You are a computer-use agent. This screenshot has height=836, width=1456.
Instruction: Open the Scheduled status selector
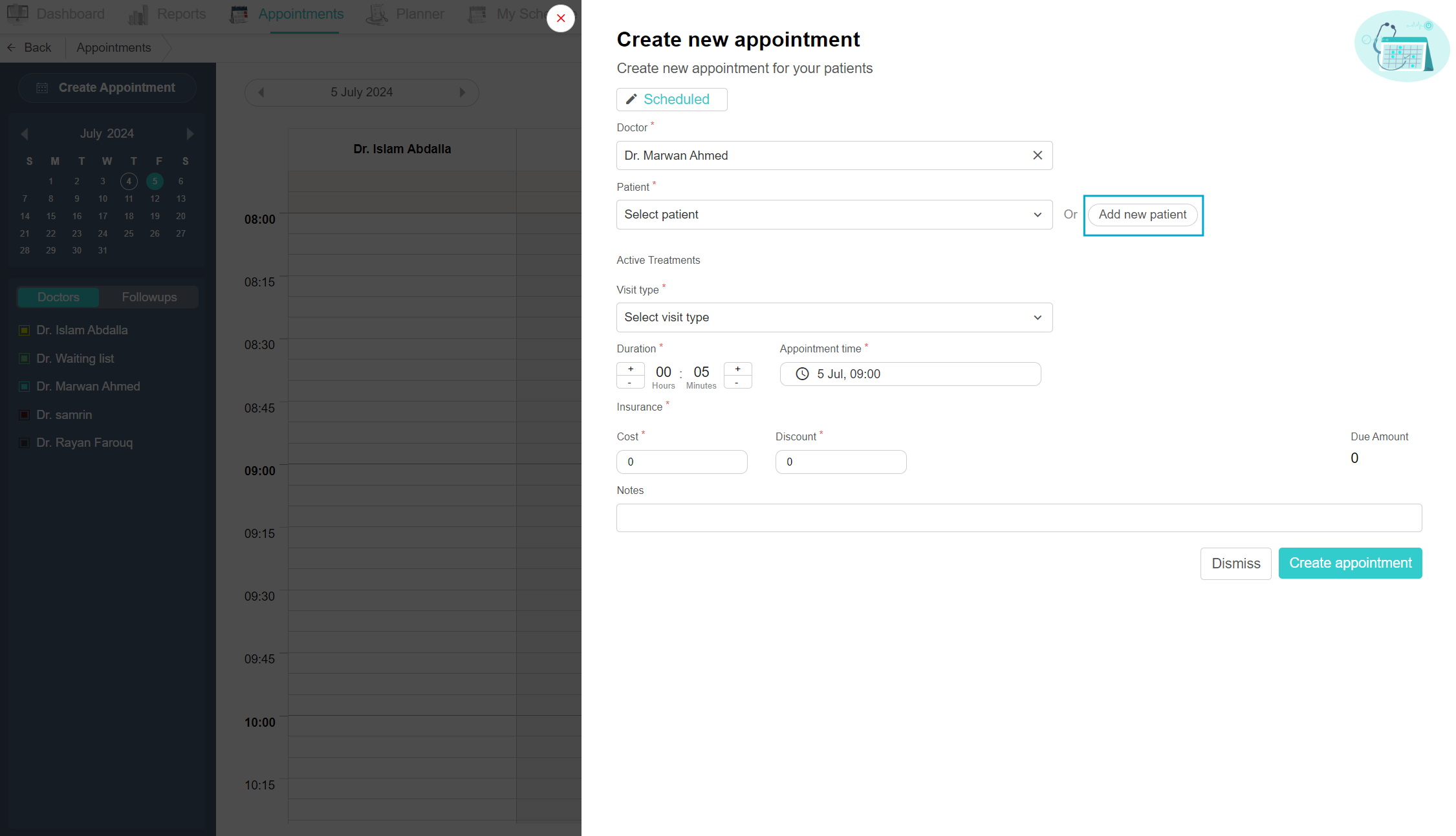click(x=671, y=100)
